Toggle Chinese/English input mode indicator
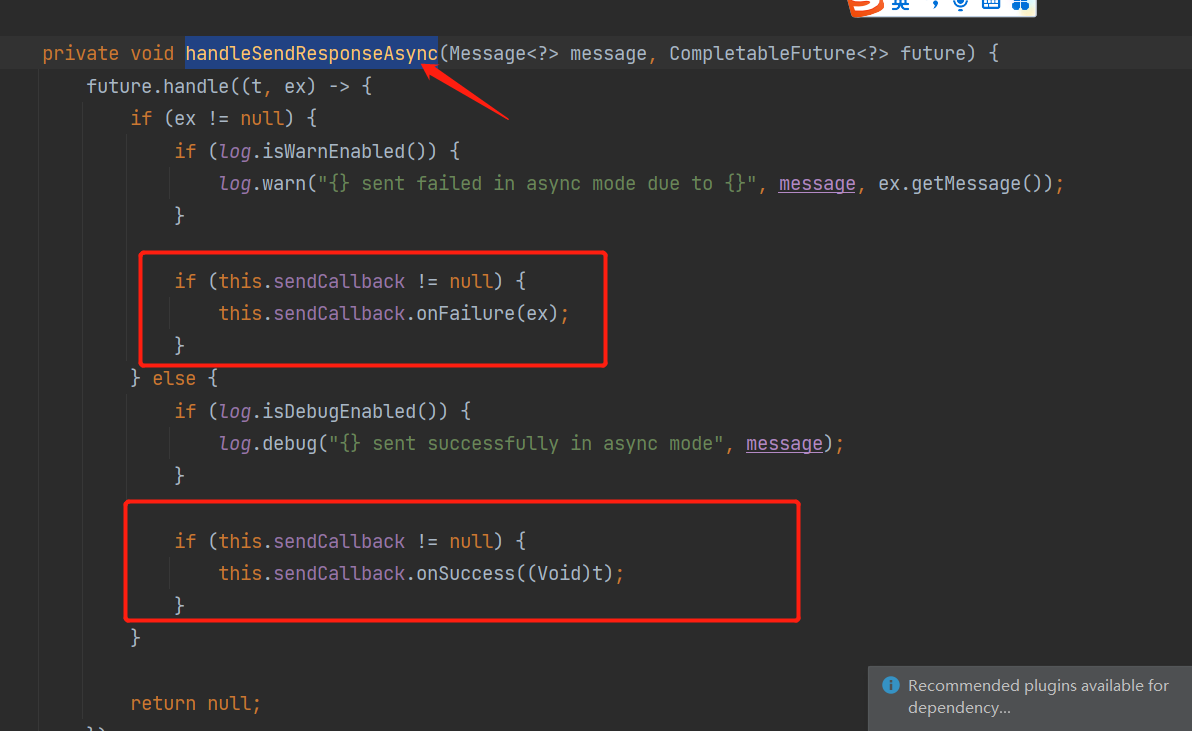This screenshot has width=1192, height=731. 899,7
